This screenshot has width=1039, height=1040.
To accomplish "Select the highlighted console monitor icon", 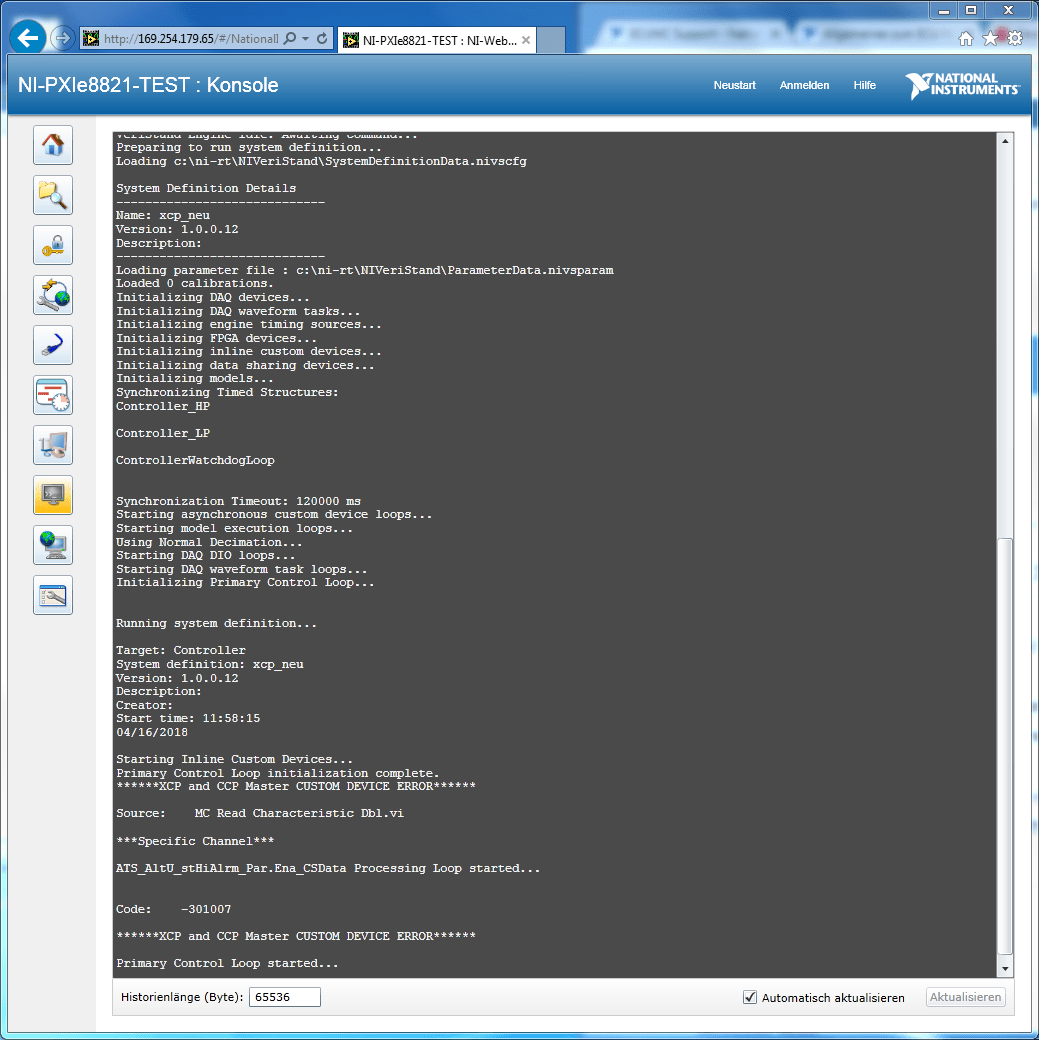I will point(52,495).
